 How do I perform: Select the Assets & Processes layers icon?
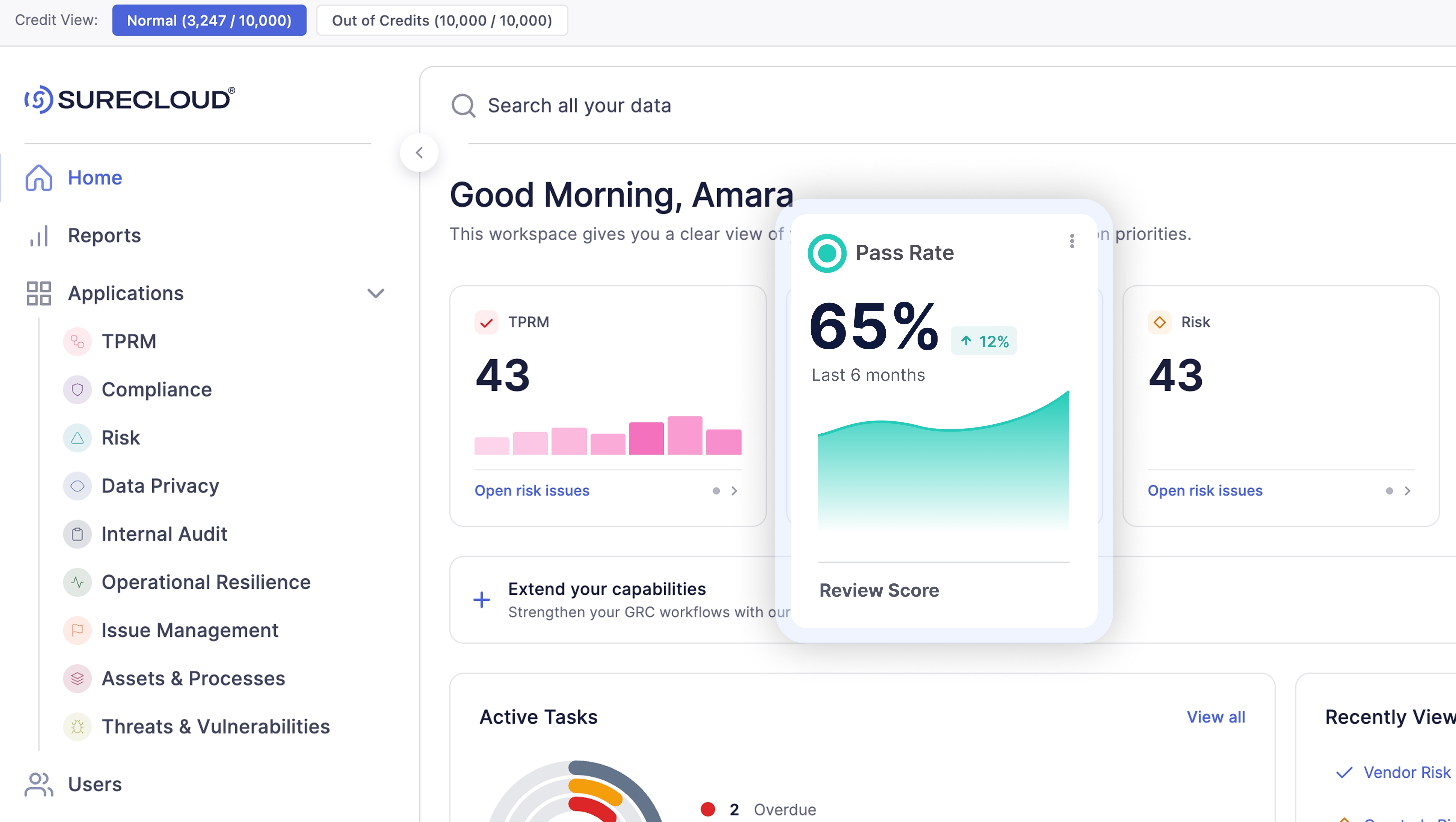click(x=77, y=678)
